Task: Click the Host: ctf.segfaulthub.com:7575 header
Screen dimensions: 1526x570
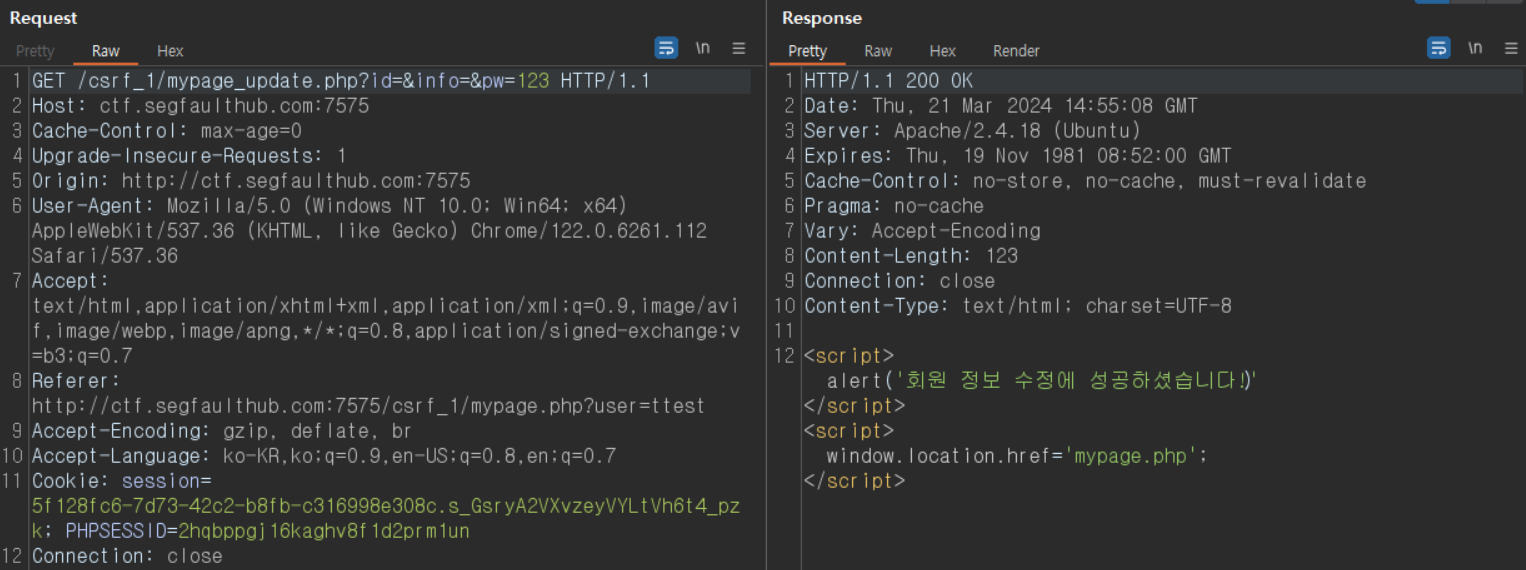Action: tap(200, 106)
